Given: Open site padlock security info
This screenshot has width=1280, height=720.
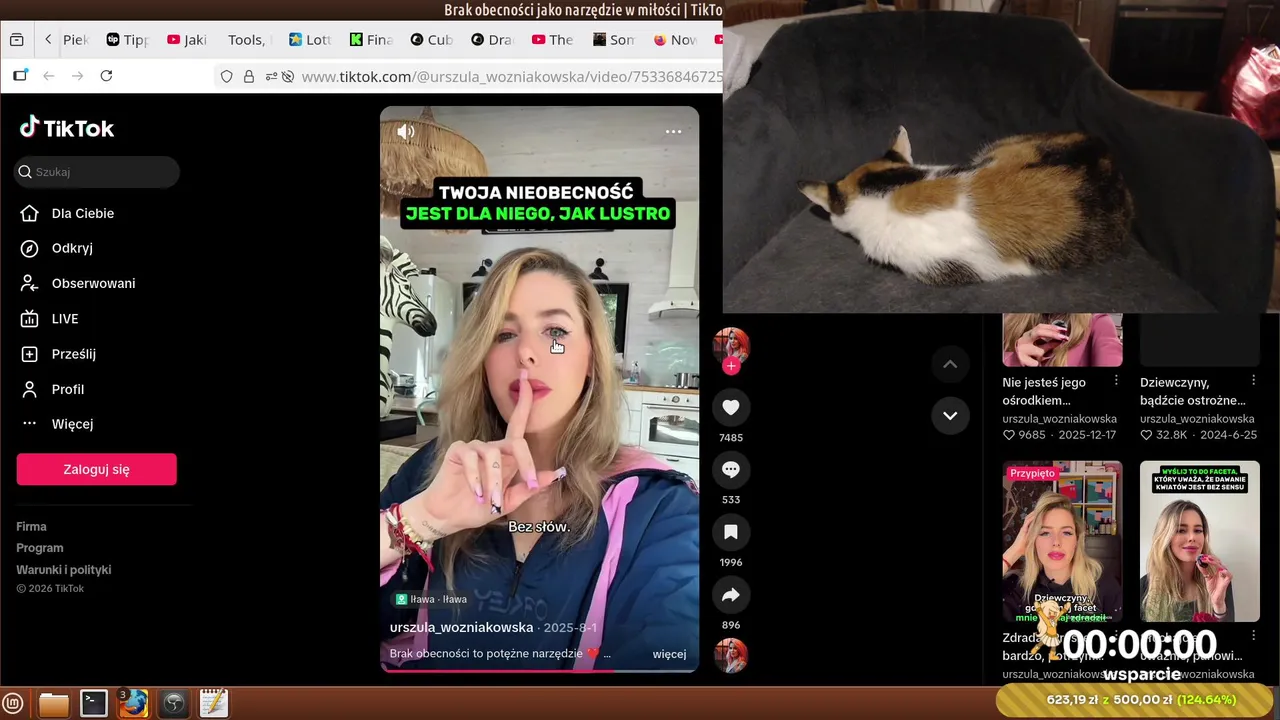Looking at the screenshot, I should 249,76.
